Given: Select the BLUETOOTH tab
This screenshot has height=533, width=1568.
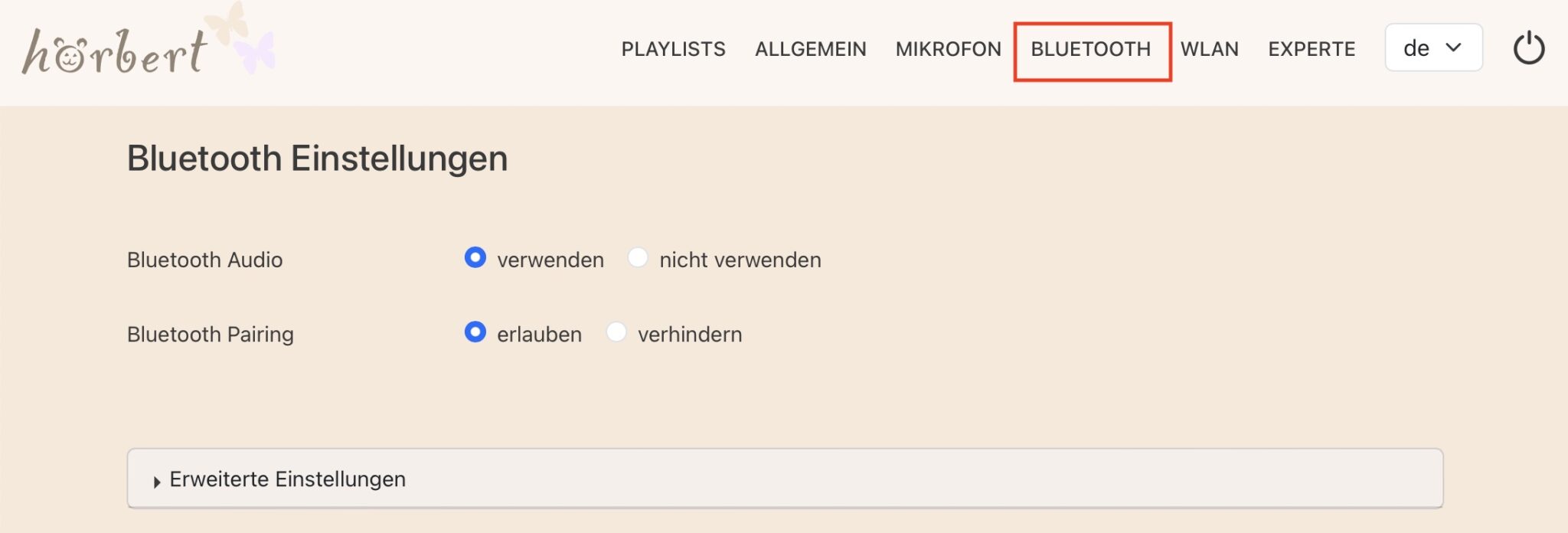Looking at the screenshot, I should 1090,49.
